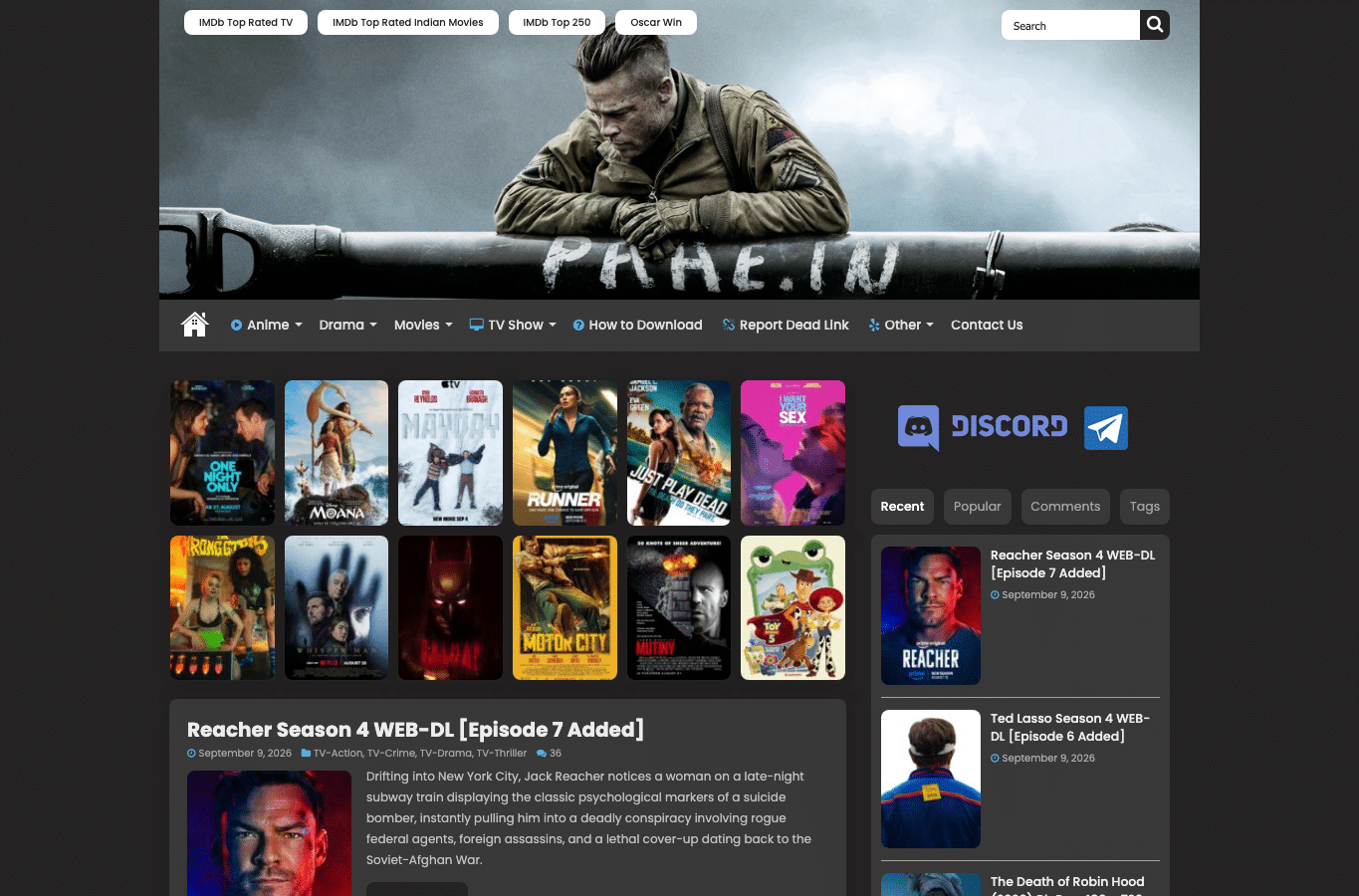Open Reacher Season 4 main post title

click(415, 730)
